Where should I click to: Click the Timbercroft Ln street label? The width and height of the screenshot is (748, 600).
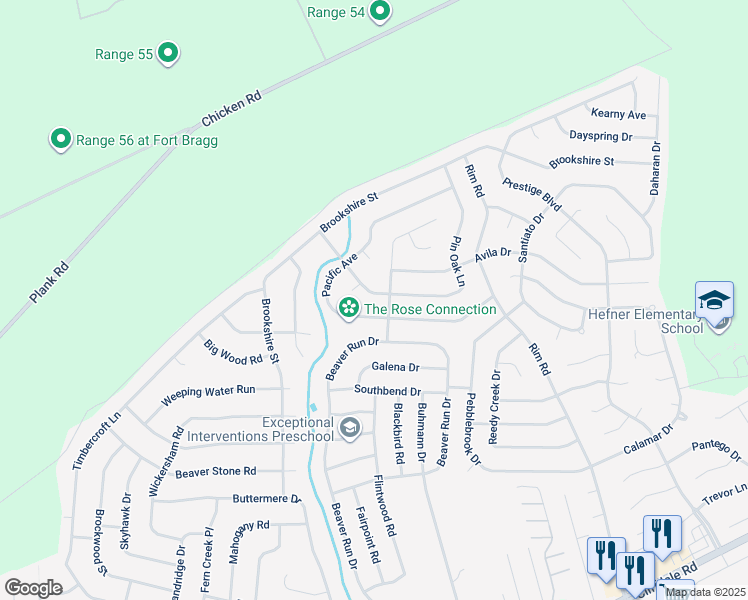97,441
